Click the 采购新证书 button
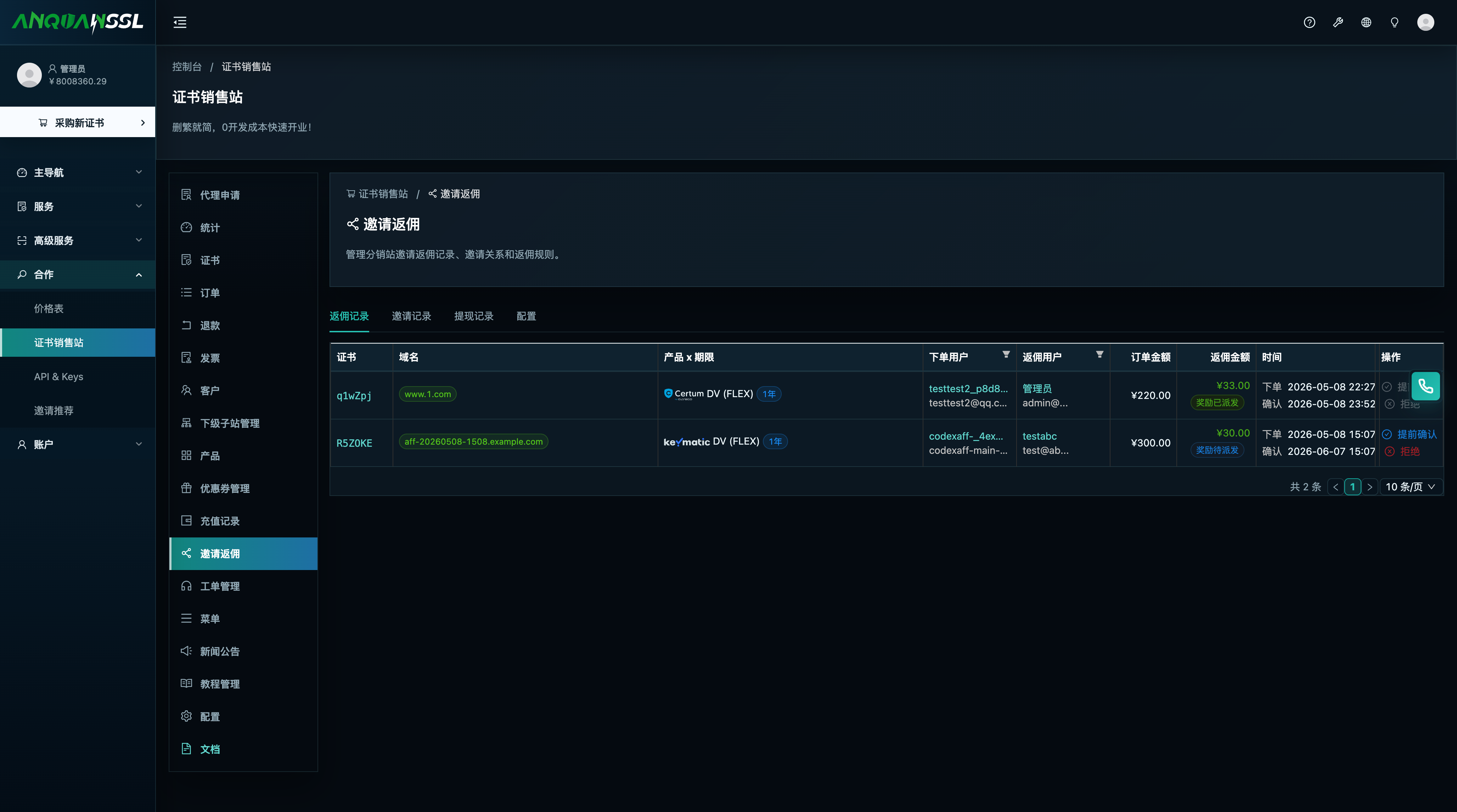Image resolution: width=1457 pixels, height=812 pixels. pyautogui.click(x=78, y=123)
